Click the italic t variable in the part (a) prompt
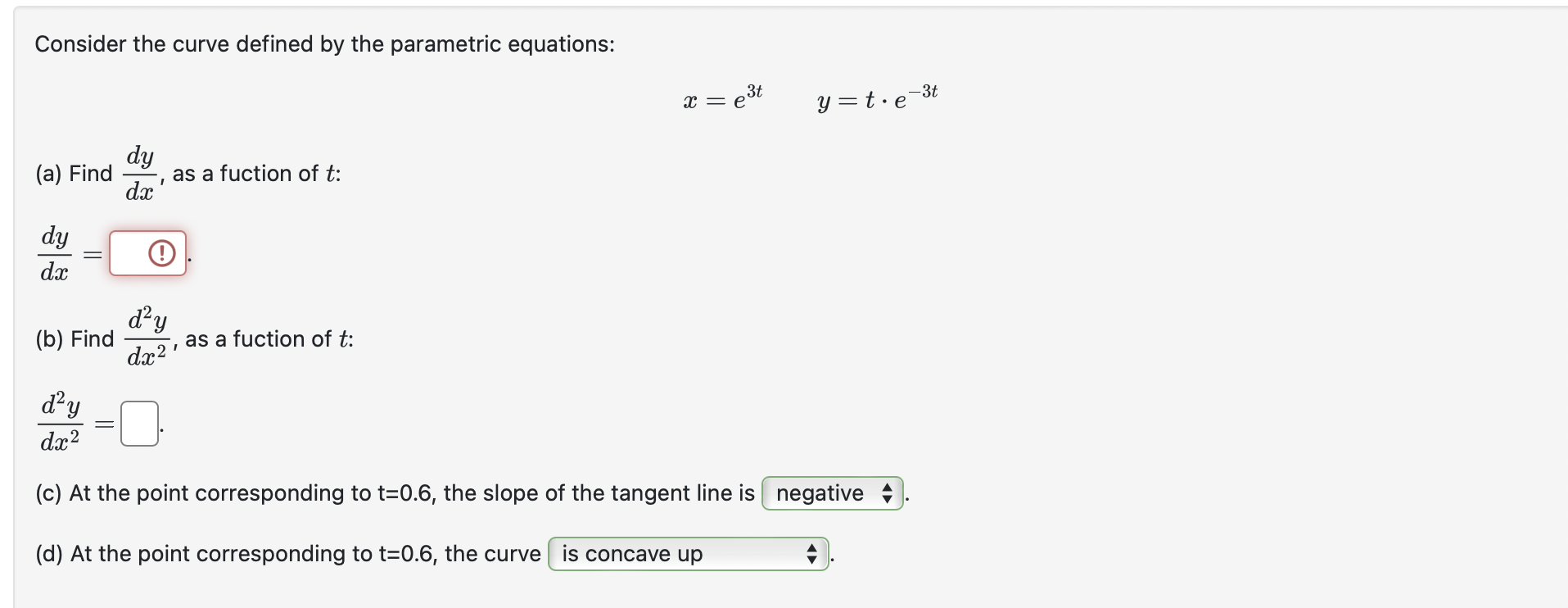This screenshot has width=1568, height=608. [x=330, y=174]
